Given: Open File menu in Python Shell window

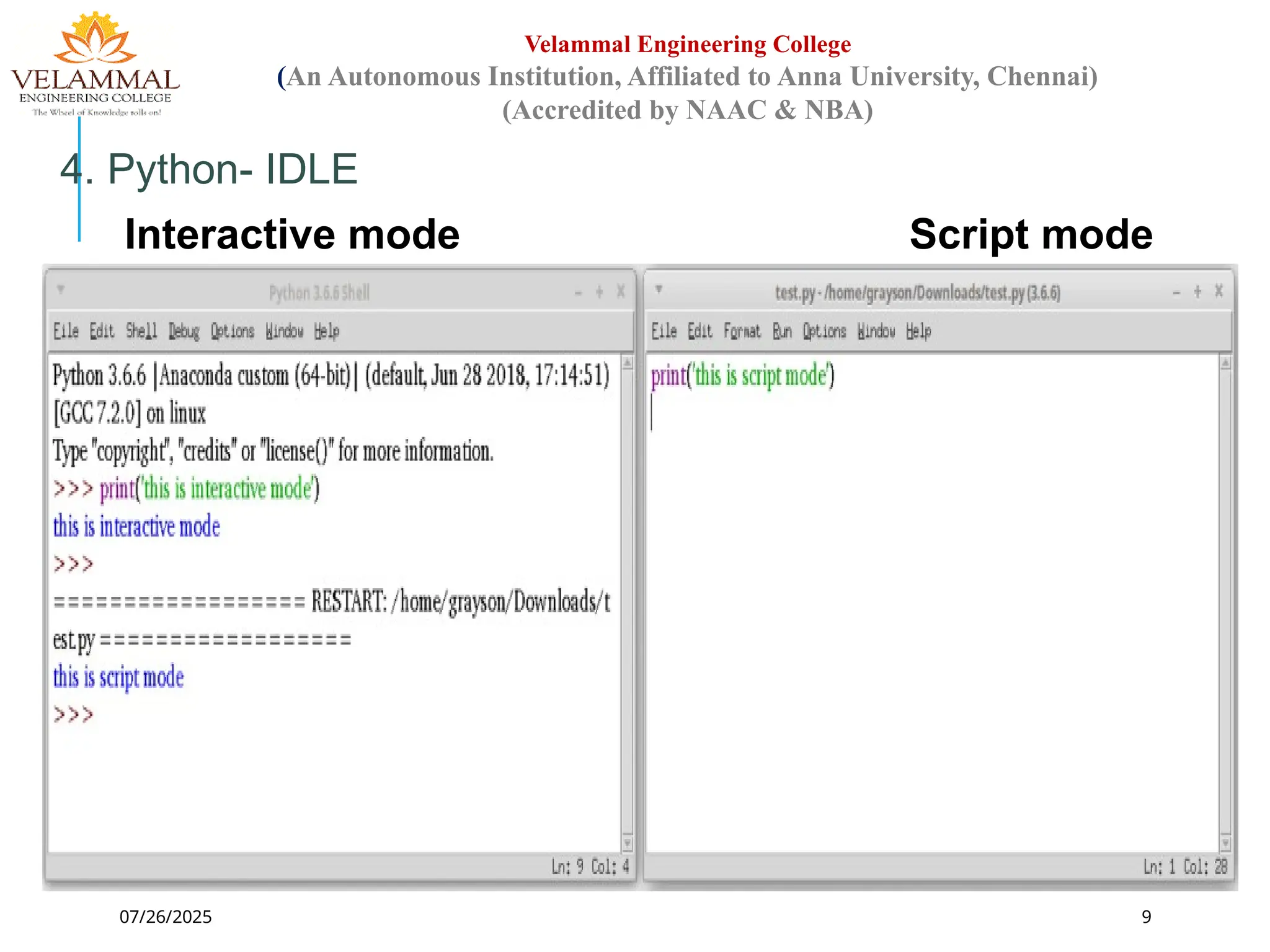Looking at the screenshot, I should [x=66, y=332].
